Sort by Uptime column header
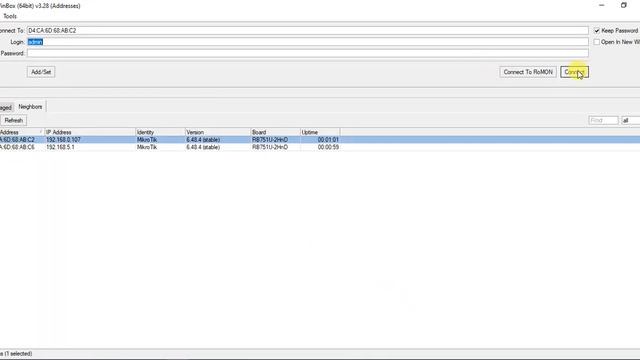The image size is (640, 360). tap(320, 132)
